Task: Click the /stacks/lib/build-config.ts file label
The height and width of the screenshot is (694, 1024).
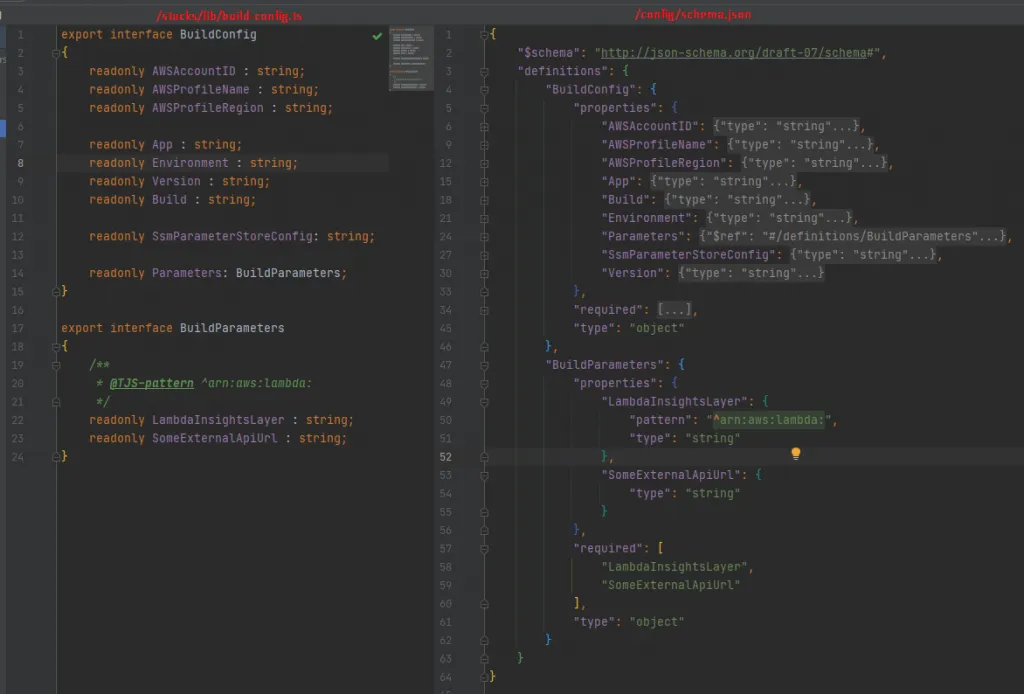Action: pos(230,14)
